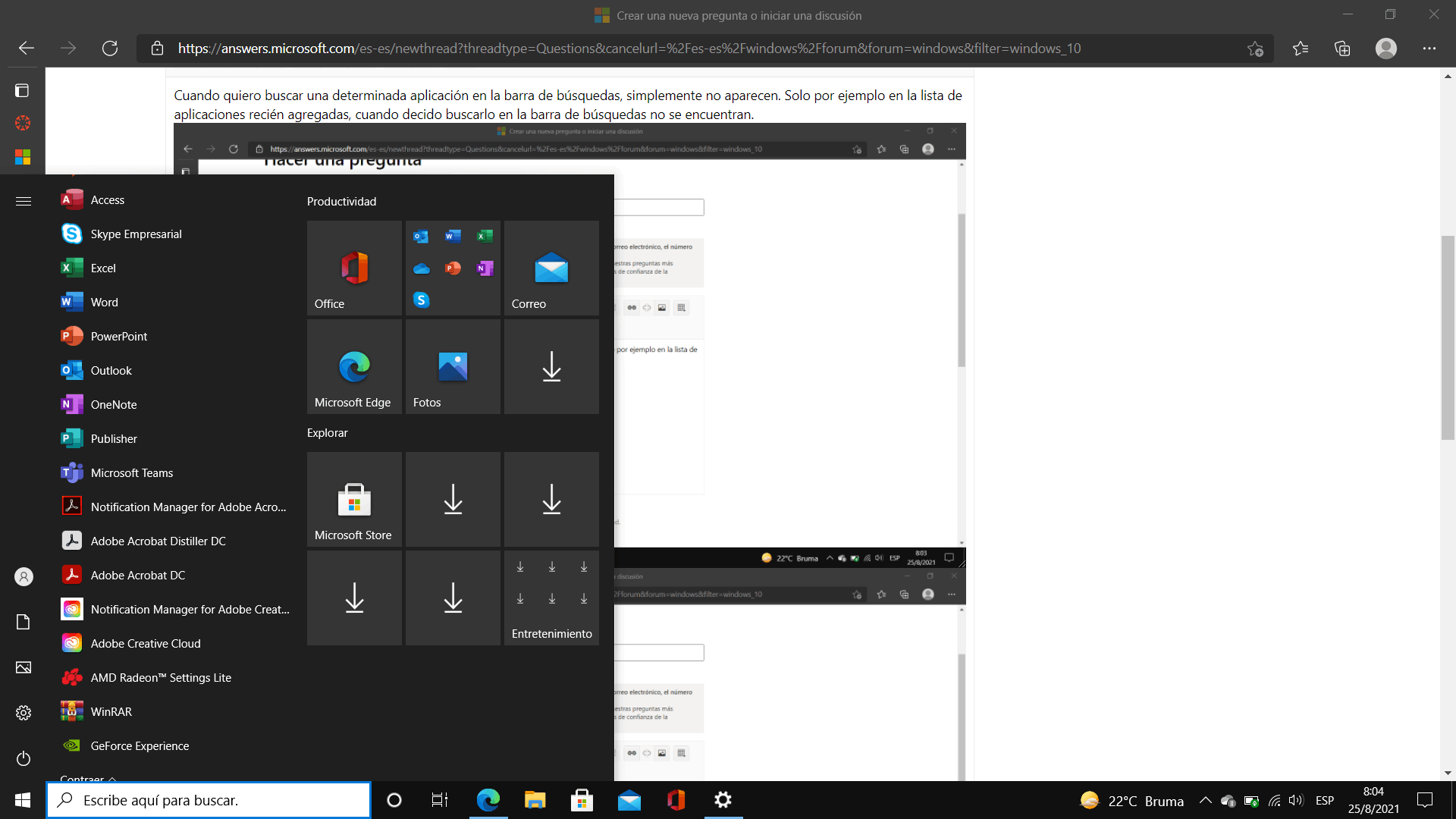This screenshot has width=1456, height=819.
Task: Add this page to favorites
Action: (x=1255, y=49)
